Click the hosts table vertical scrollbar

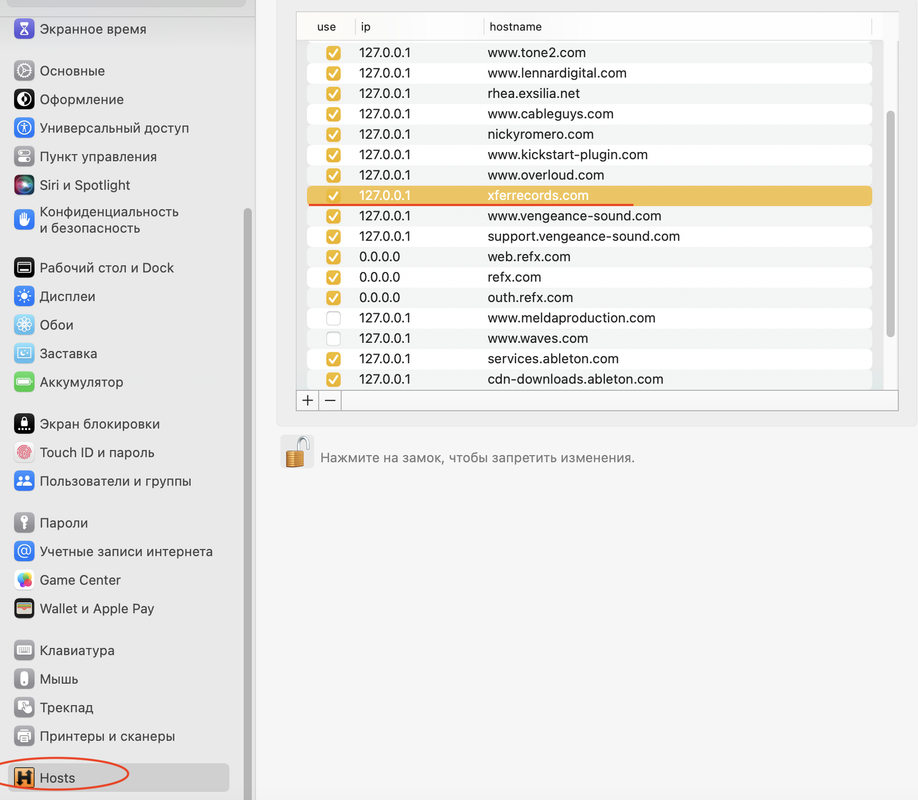coord(890,224)
